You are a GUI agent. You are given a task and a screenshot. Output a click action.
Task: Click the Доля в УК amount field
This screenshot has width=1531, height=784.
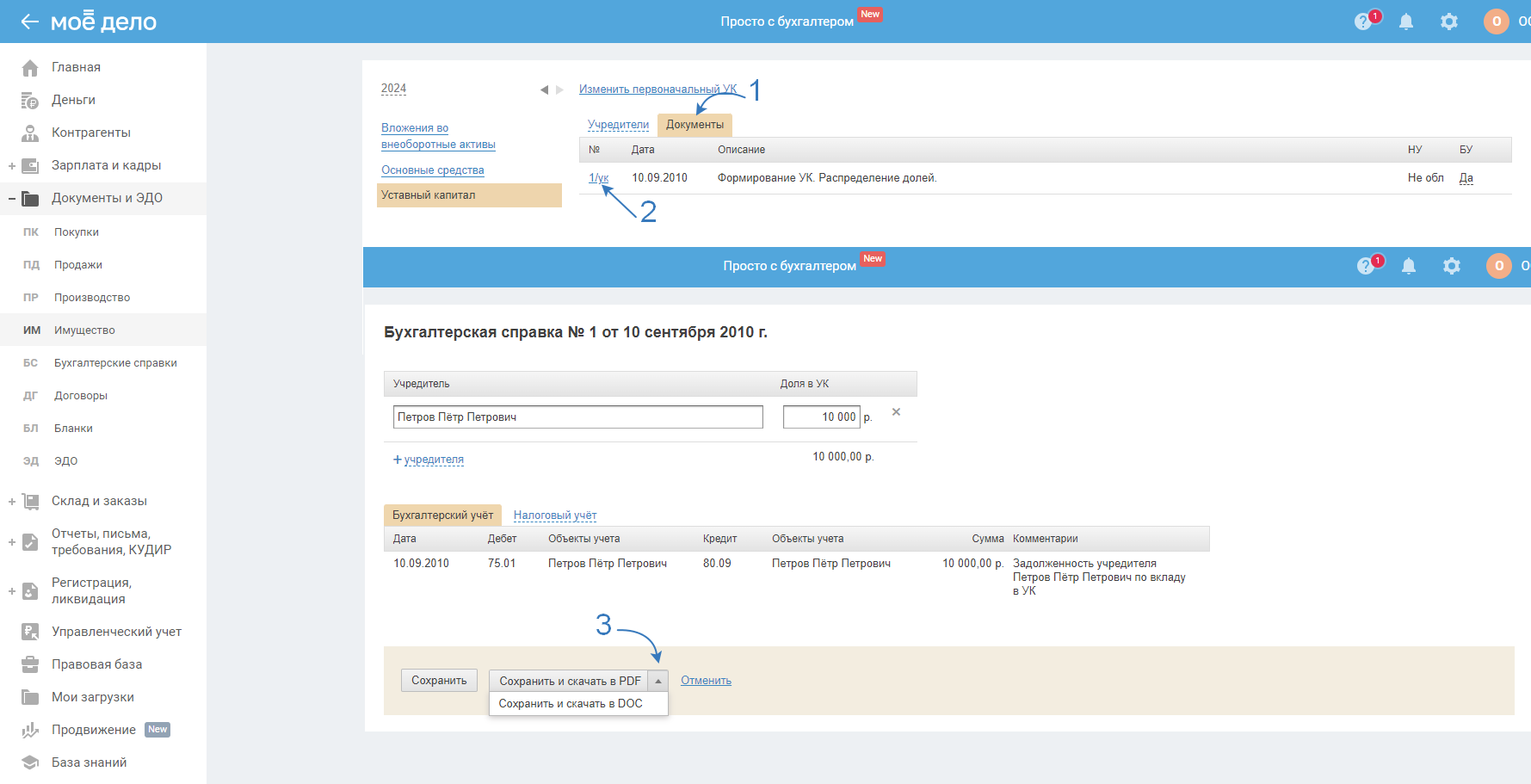pos(822,417)
